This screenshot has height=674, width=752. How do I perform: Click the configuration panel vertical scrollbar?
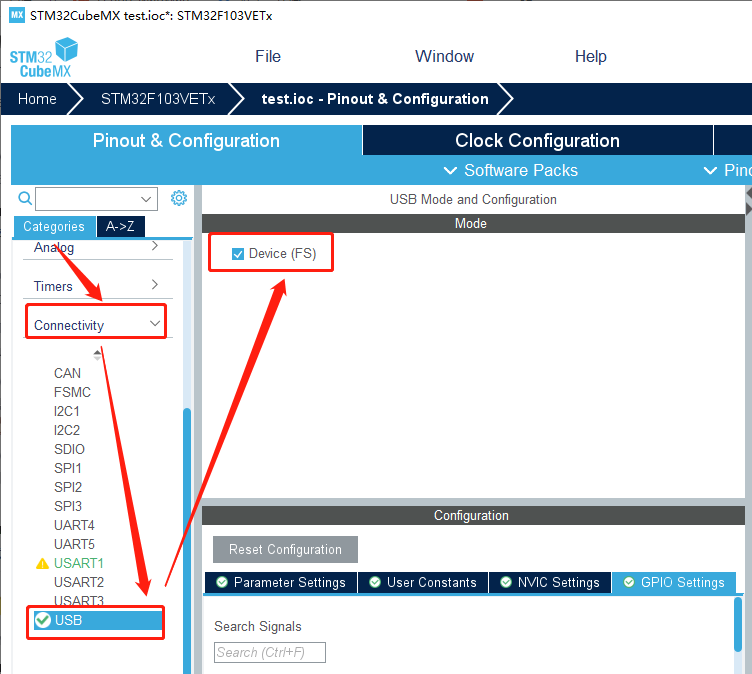tap(738, 624)
